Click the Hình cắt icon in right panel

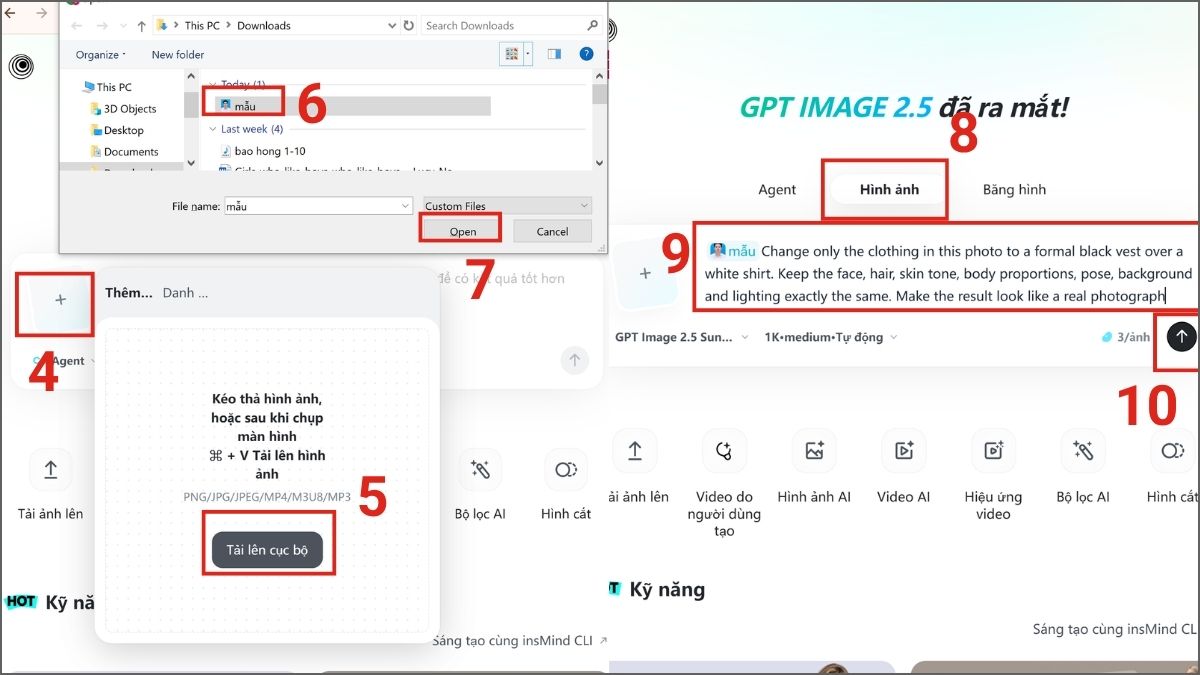pos(1172,451)
